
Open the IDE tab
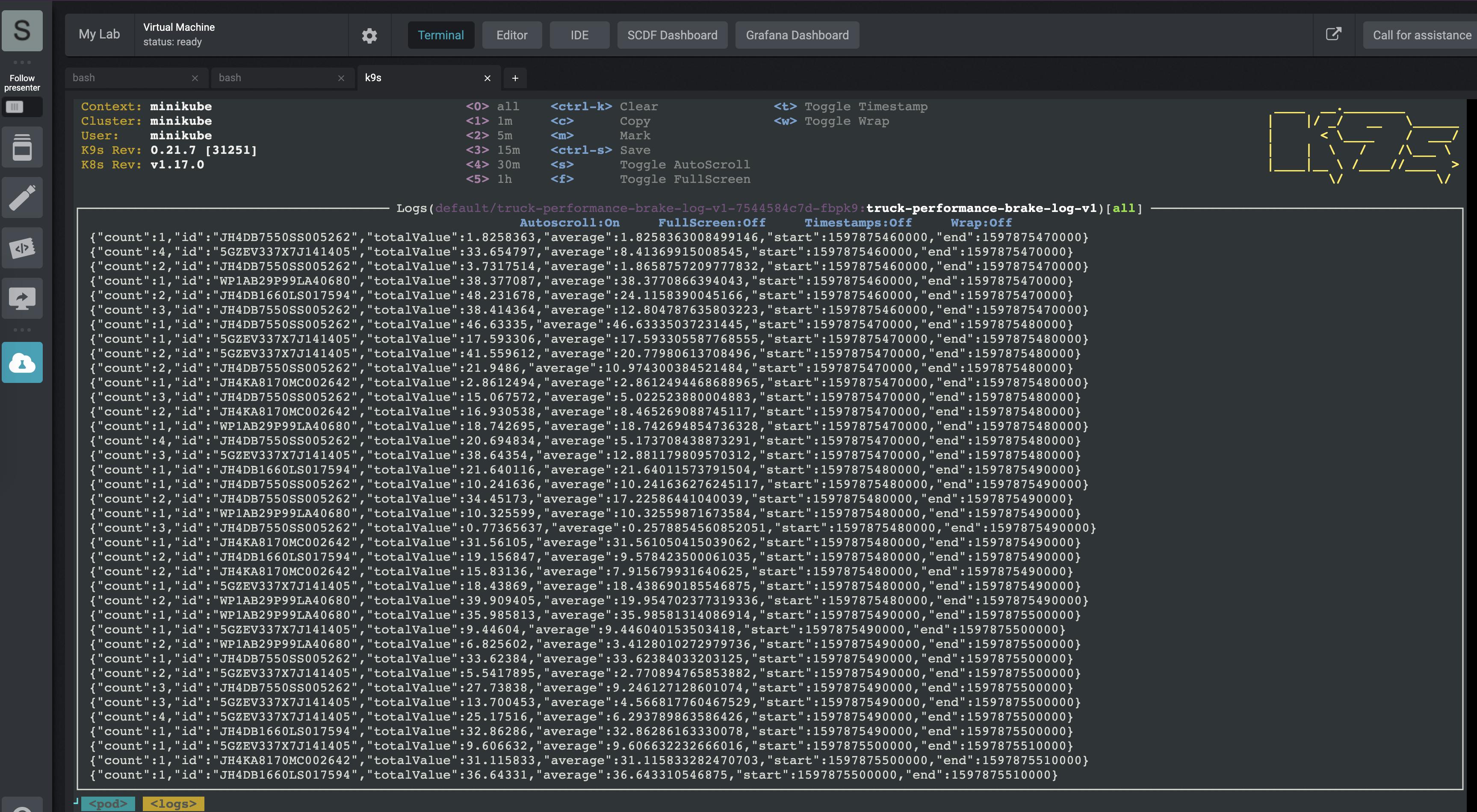[579, 35]
